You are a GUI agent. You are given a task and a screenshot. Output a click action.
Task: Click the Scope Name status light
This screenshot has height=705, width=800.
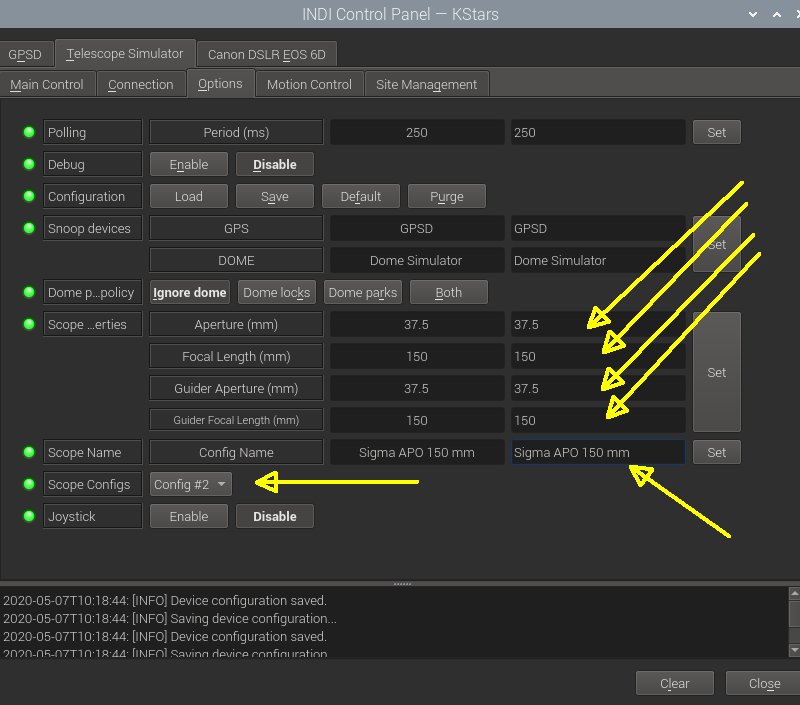click(29, 452)
